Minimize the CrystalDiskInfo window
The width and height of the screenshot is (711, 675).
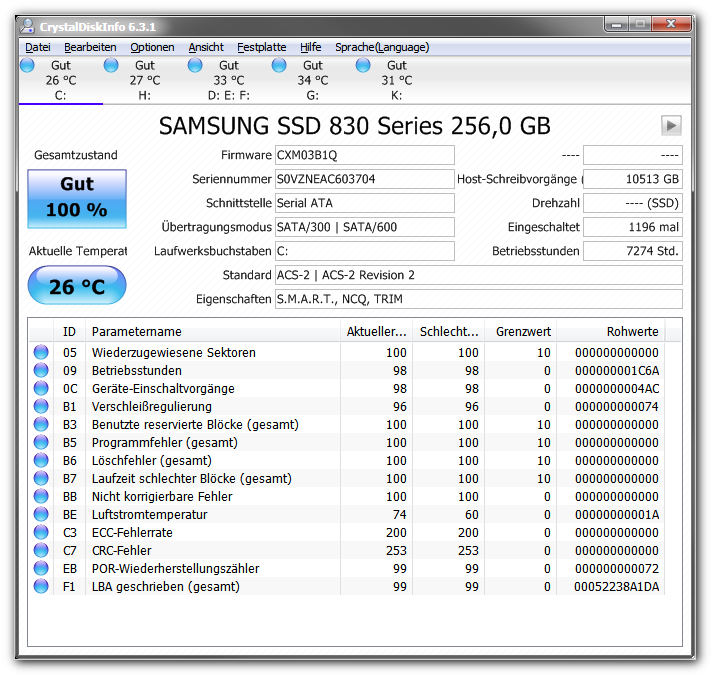(x=616, y=24)
